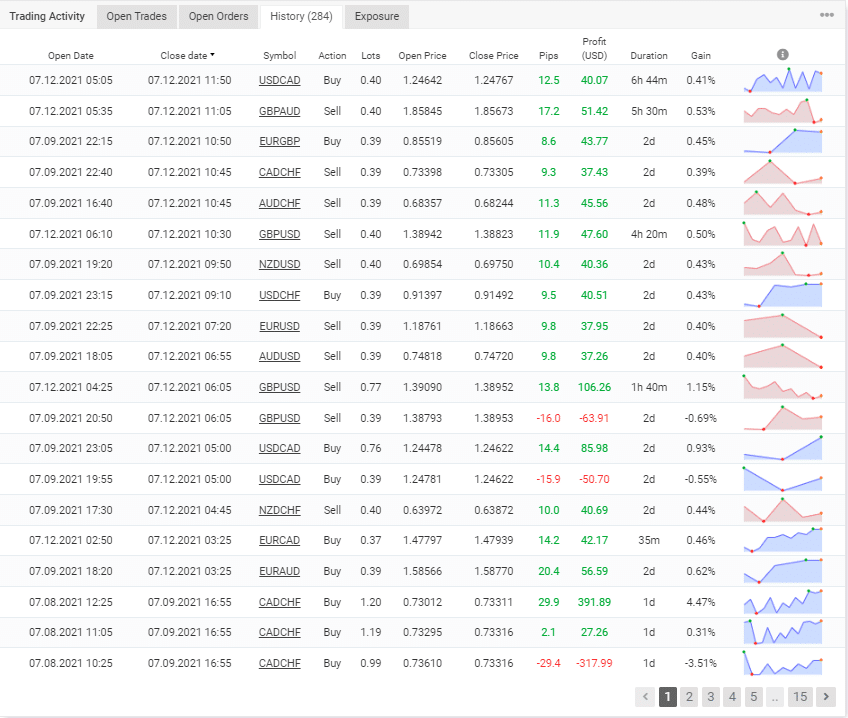Viewport: 848px width, 718px height.
Task: Click the sparkline chart for the GBPAUD trade
Action: click(783, 111)
